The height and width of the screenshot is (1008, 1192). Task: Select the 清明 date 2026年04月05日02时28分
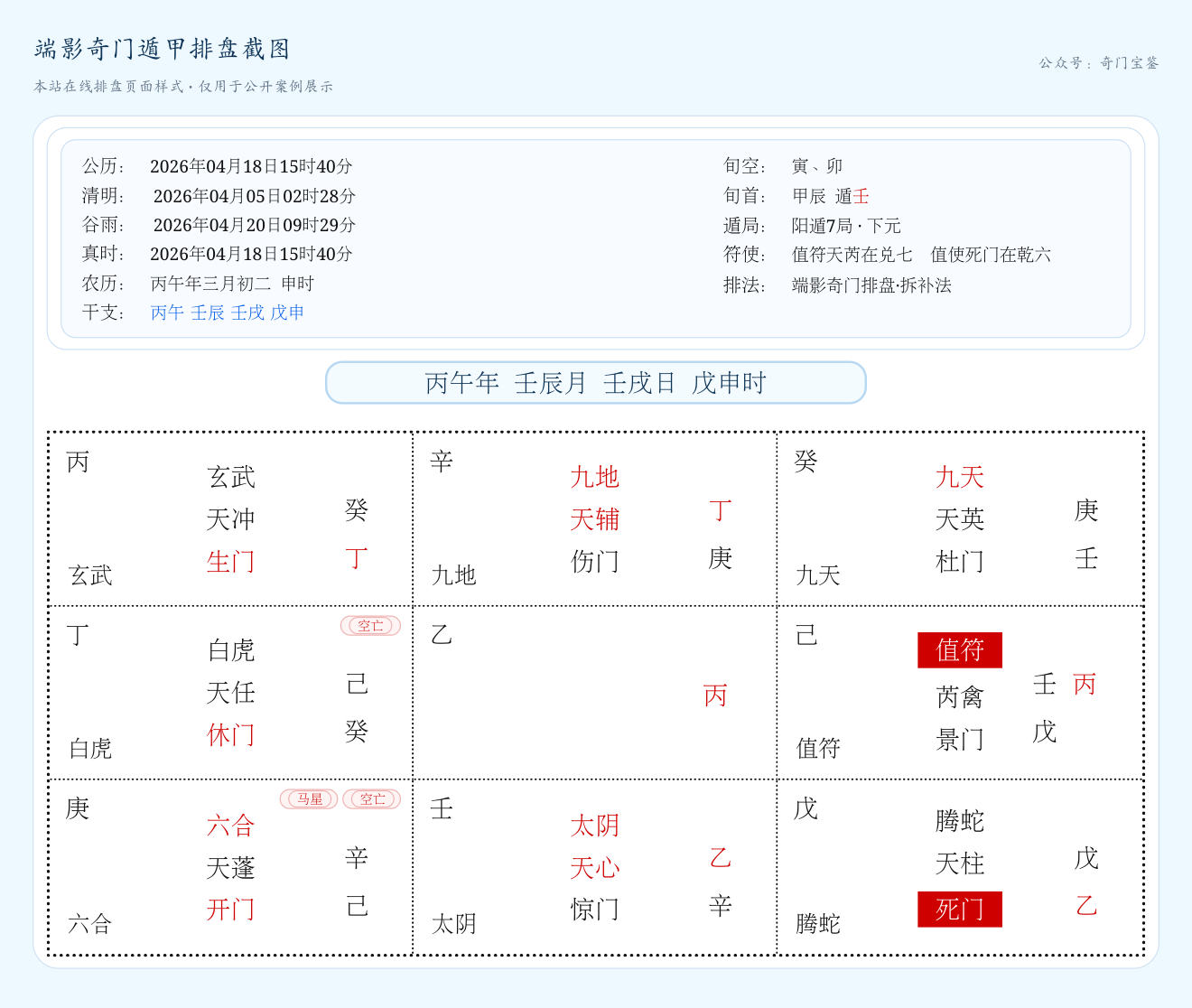(255, 196)
